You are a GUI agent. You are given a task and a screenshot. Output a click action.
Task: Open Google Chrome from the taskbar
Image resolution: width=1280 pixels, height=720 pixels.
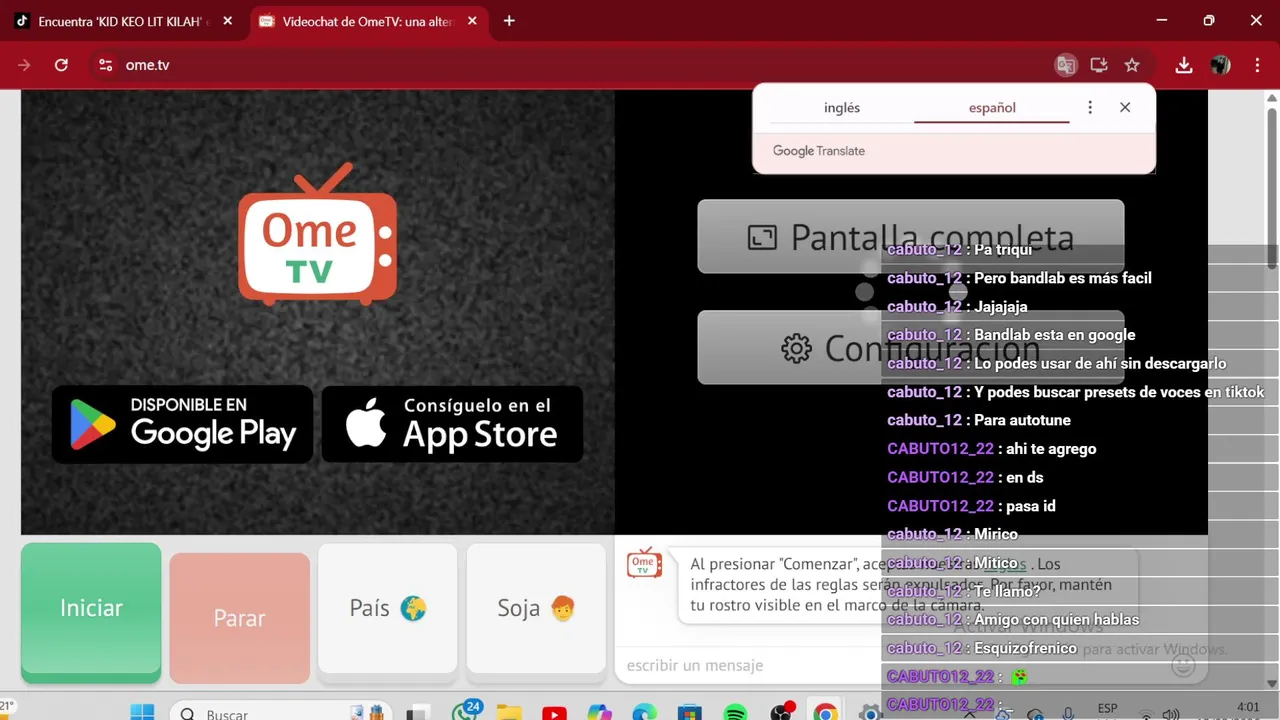pos(825,713)
